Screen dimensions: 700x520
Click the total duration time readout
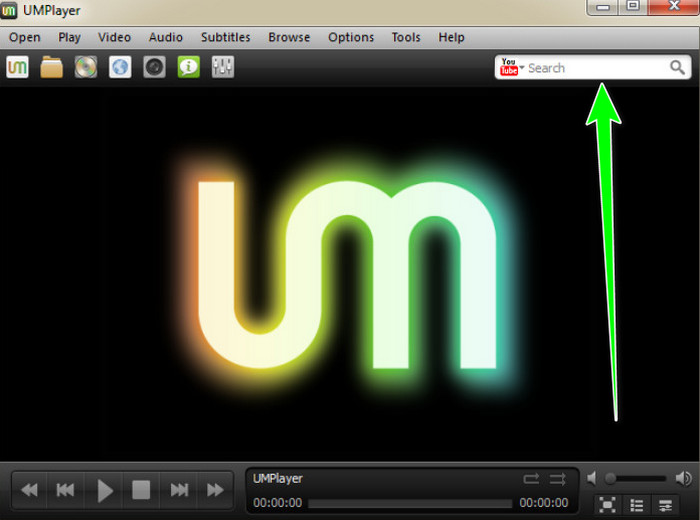(544, 503)
